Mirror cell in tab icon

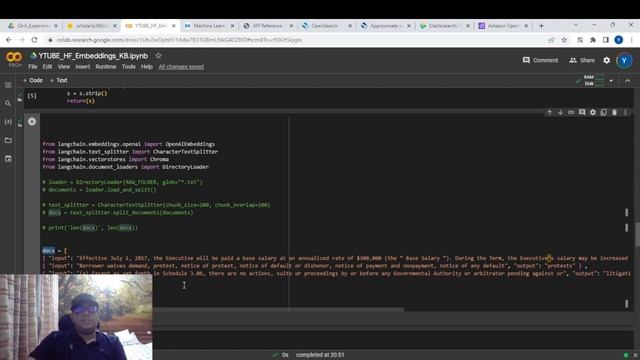[603, 112]
